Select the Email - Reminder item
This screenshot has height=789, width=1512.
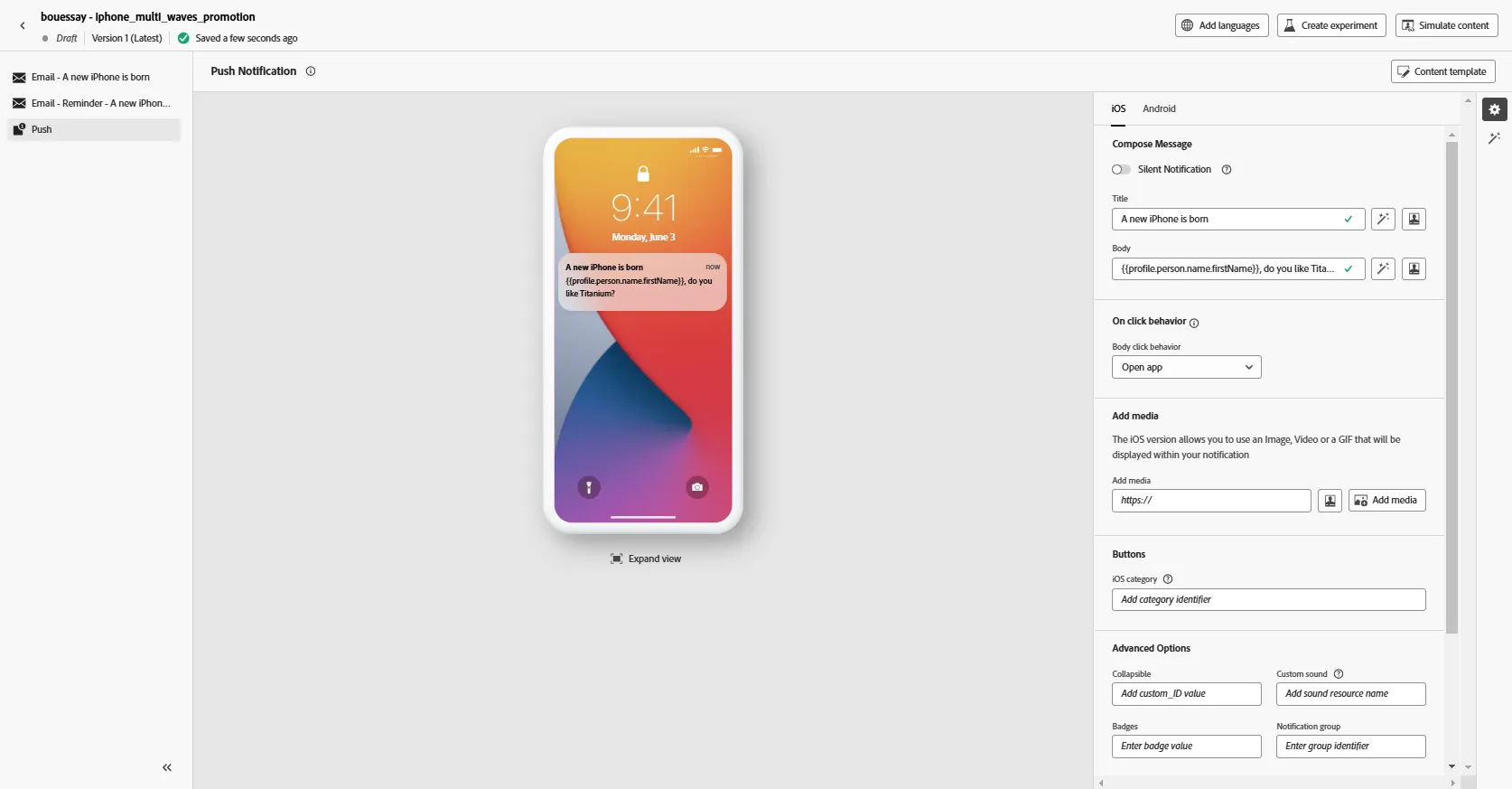(94, 104)
